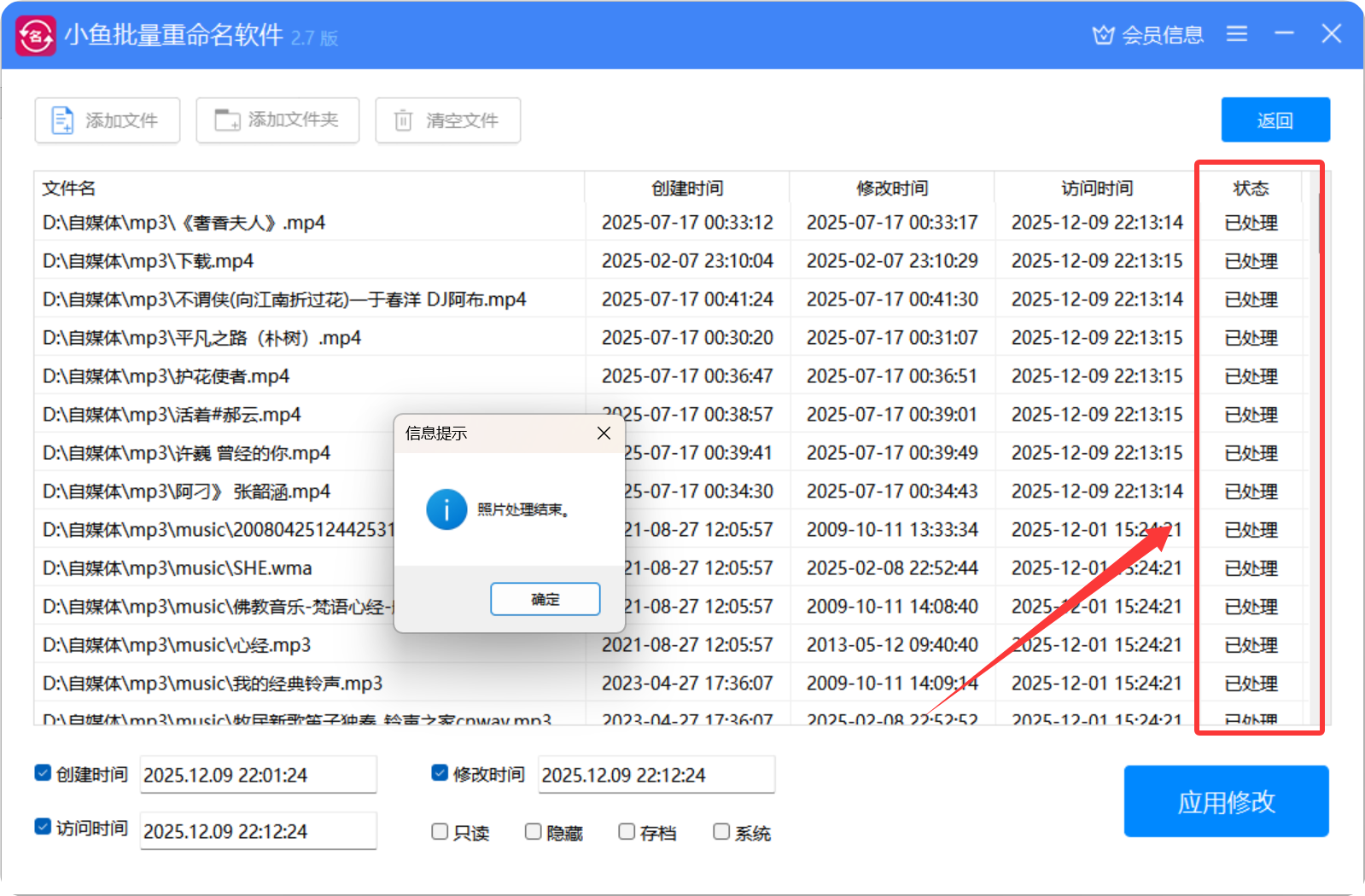
Task: Click the app logo icon in title bar
Action: click(x=35, y=36)
